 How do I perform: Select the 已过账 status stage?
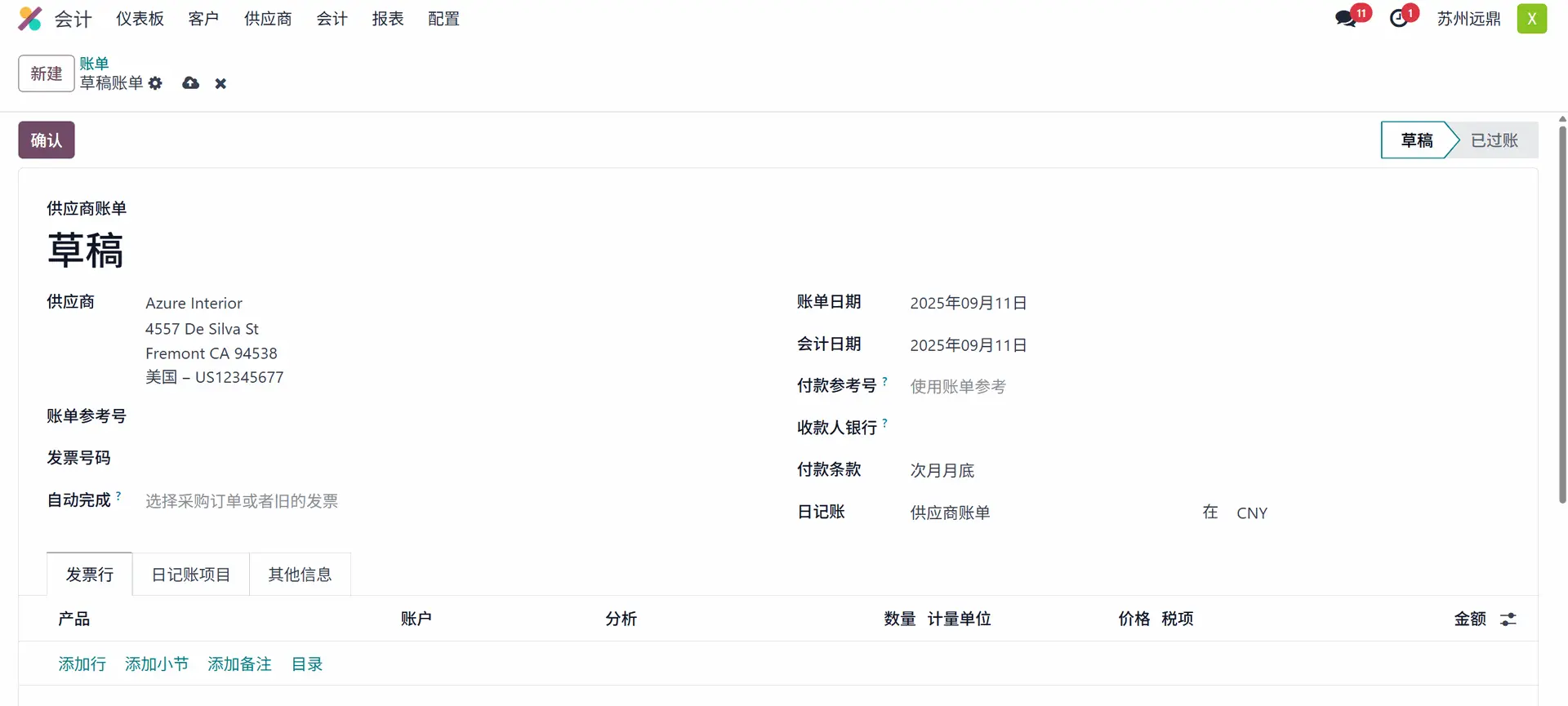coord(1494,140)
